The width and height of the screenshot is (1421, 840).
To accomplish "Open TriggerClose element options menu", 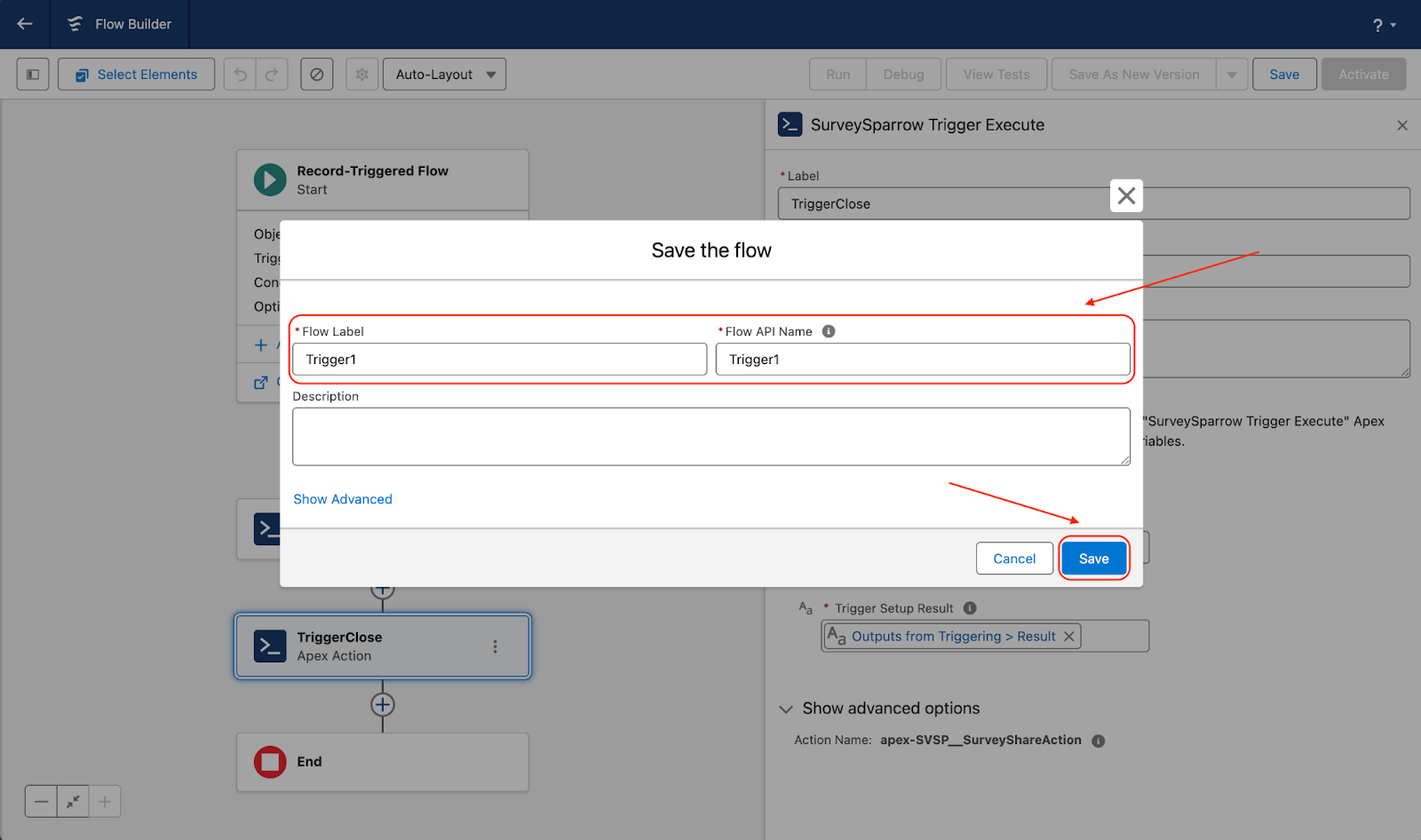I will tap(495, 646).
